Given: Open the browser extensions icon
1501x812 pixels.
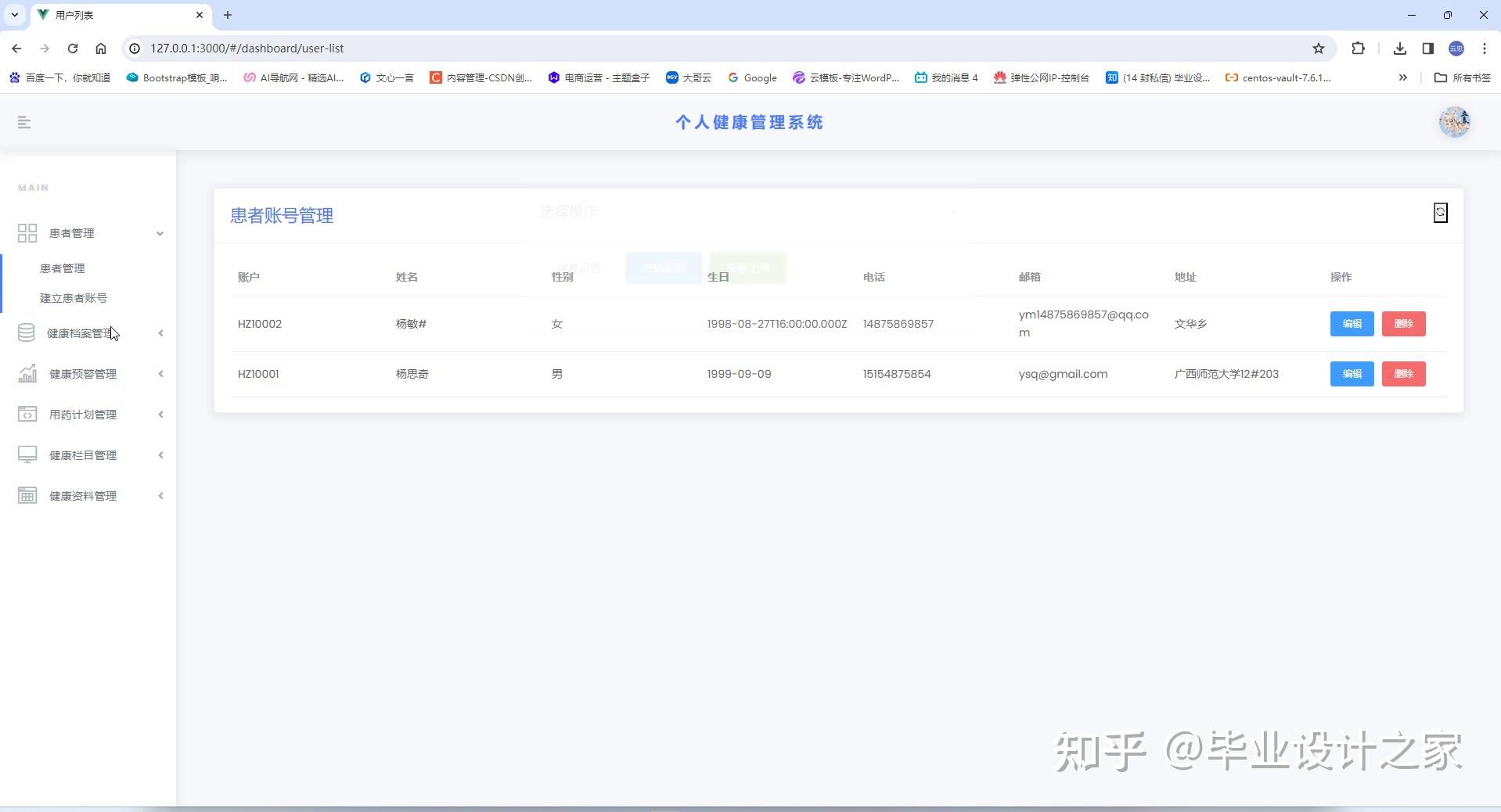Looking at the screenshot, I should 1359,49.
